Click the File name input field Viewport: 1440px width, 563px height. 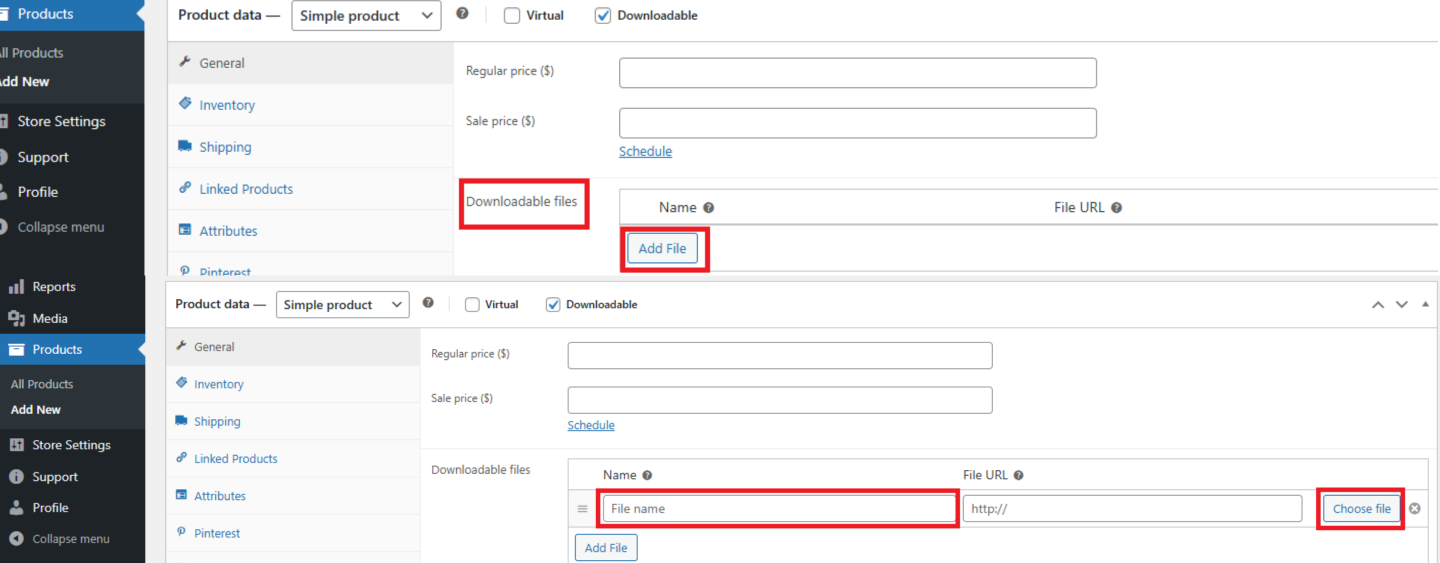778,508
